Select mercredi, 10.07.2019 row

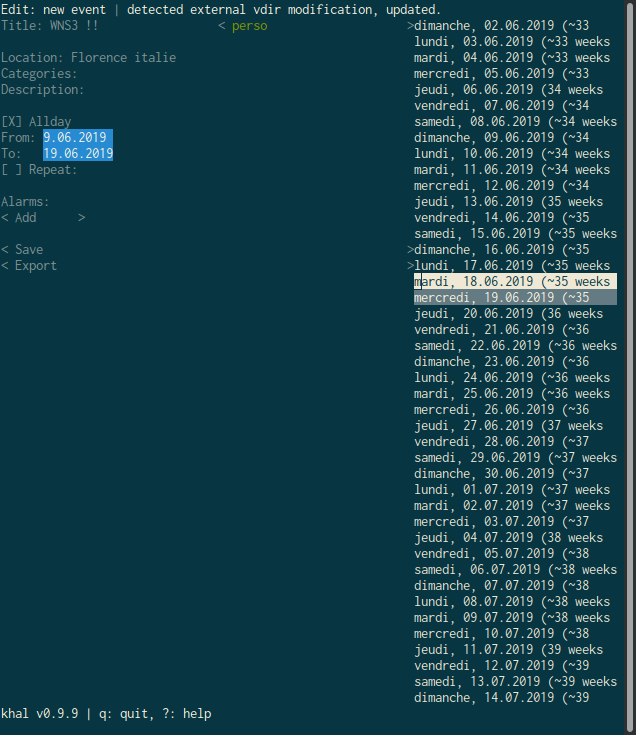tap(515, 633)
